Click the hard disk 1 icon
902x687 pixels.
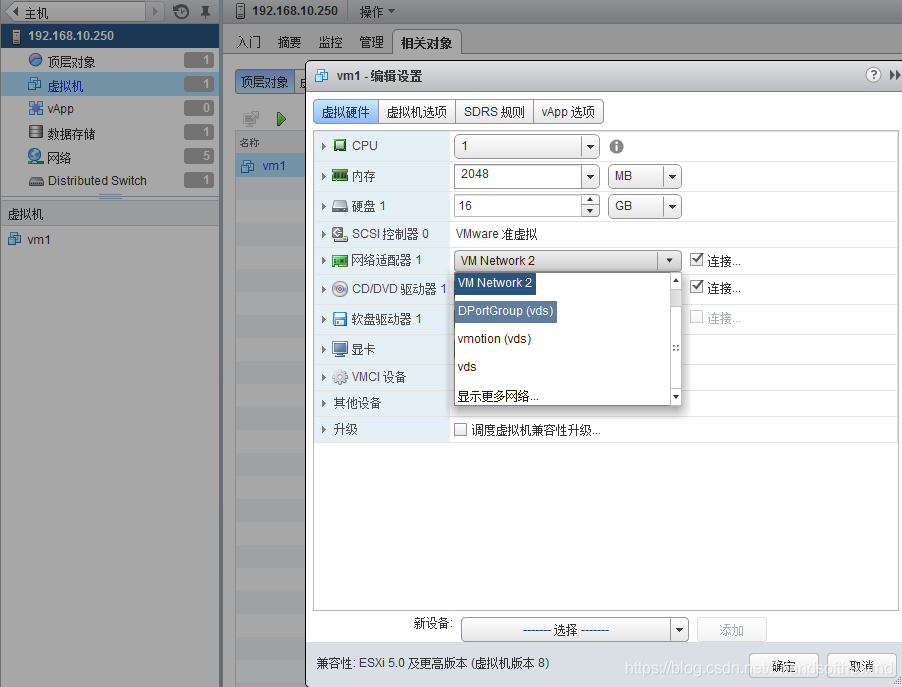(340, 206)
